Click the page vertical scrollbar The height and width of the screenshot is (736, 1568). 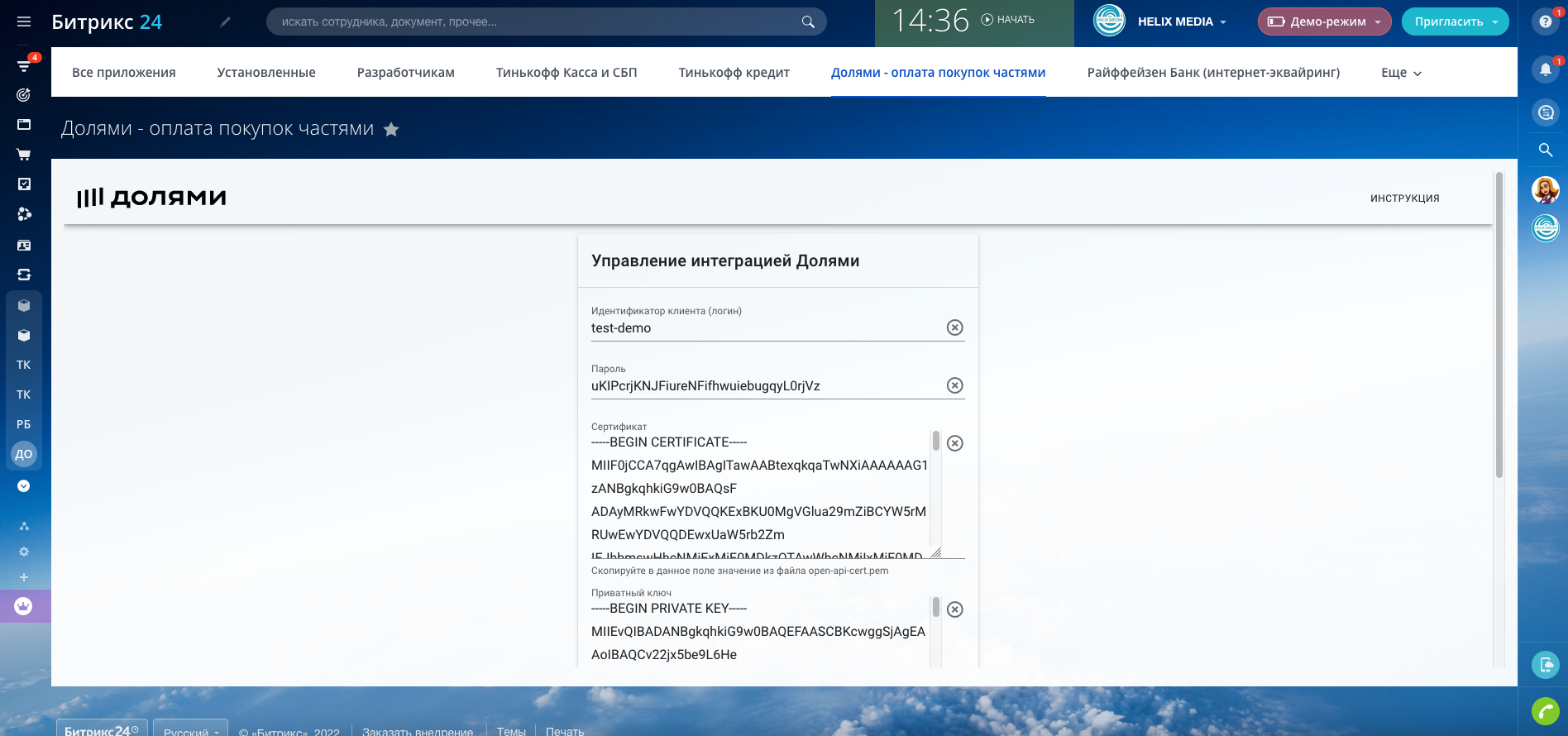1499,325
